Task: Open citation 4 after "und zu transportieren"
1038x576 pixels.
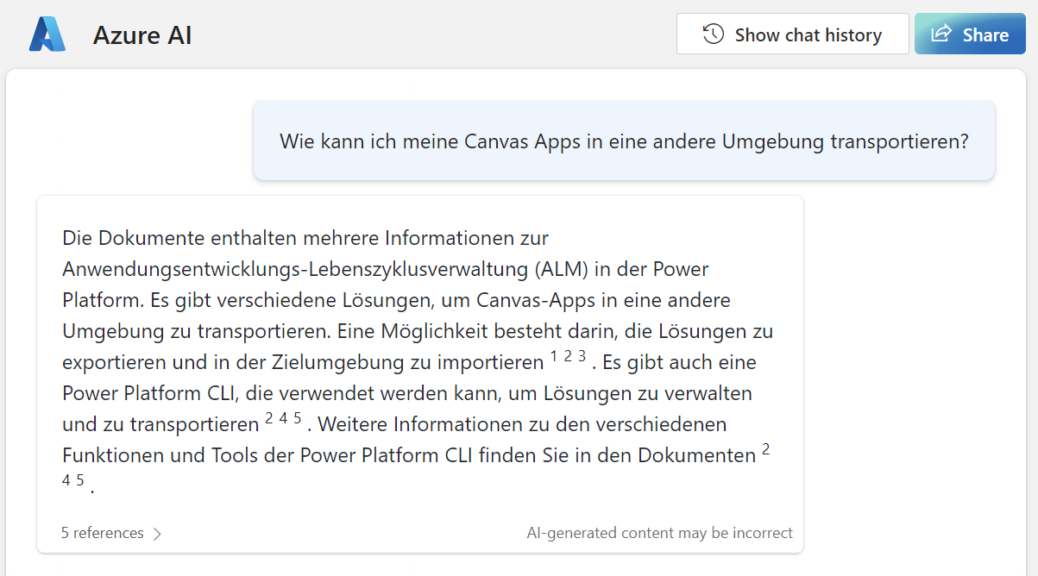Action: tap(283, 419)
